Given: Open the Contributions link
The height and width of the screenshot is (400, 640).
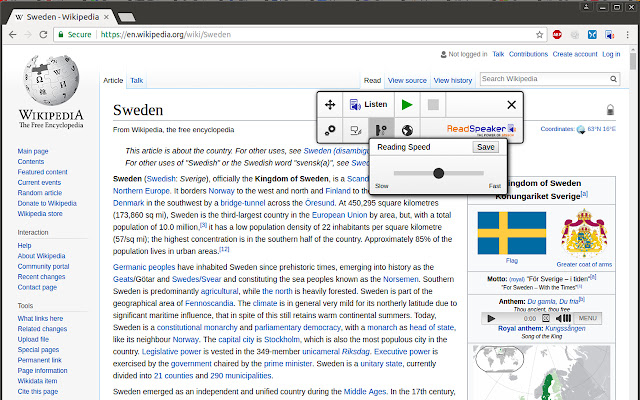Looking at the screenshot, I should 528,54.
